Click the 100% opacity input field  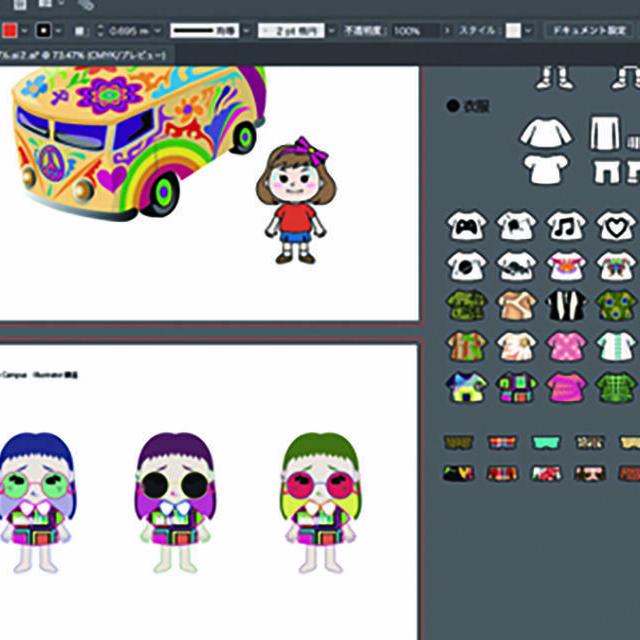(416, 31)
